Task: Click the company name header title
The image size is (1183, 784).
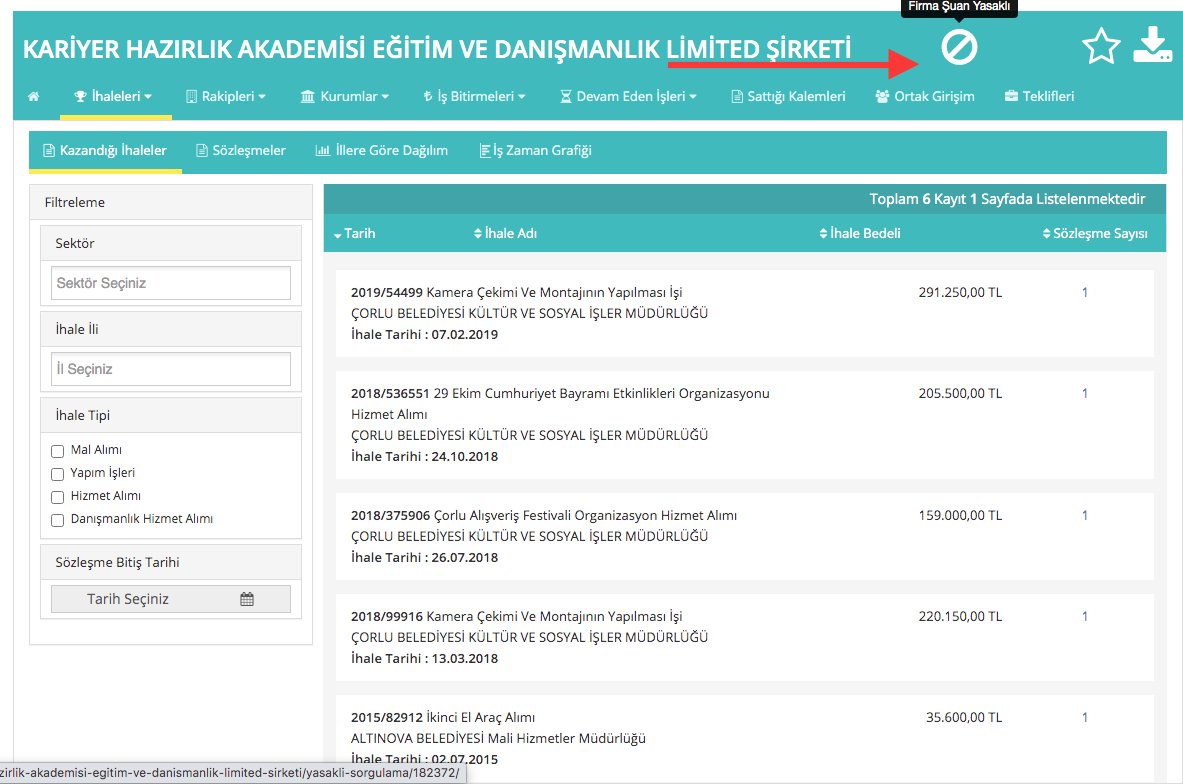Action: (x=437, y=49)
